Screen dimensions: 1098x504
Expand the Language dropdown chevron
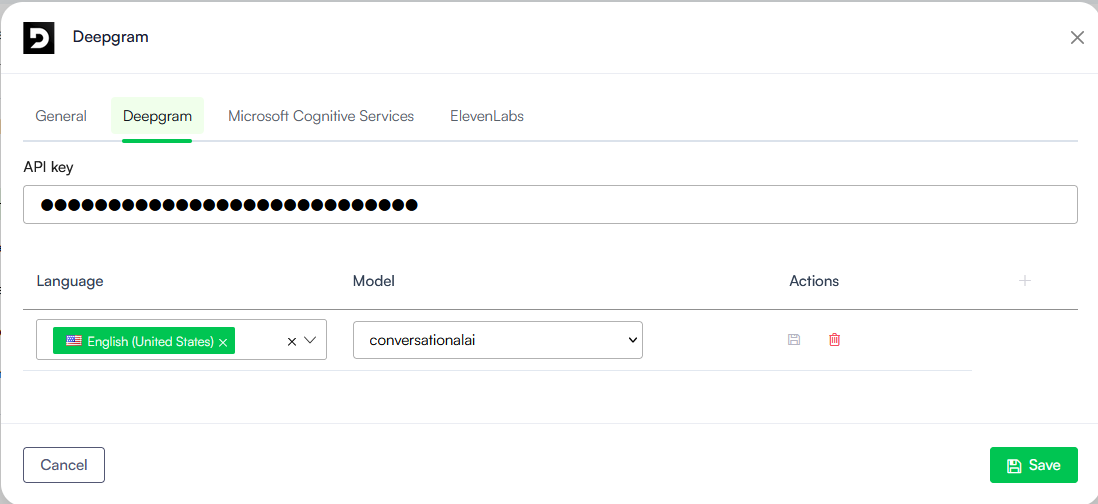[x=310, y=340]
